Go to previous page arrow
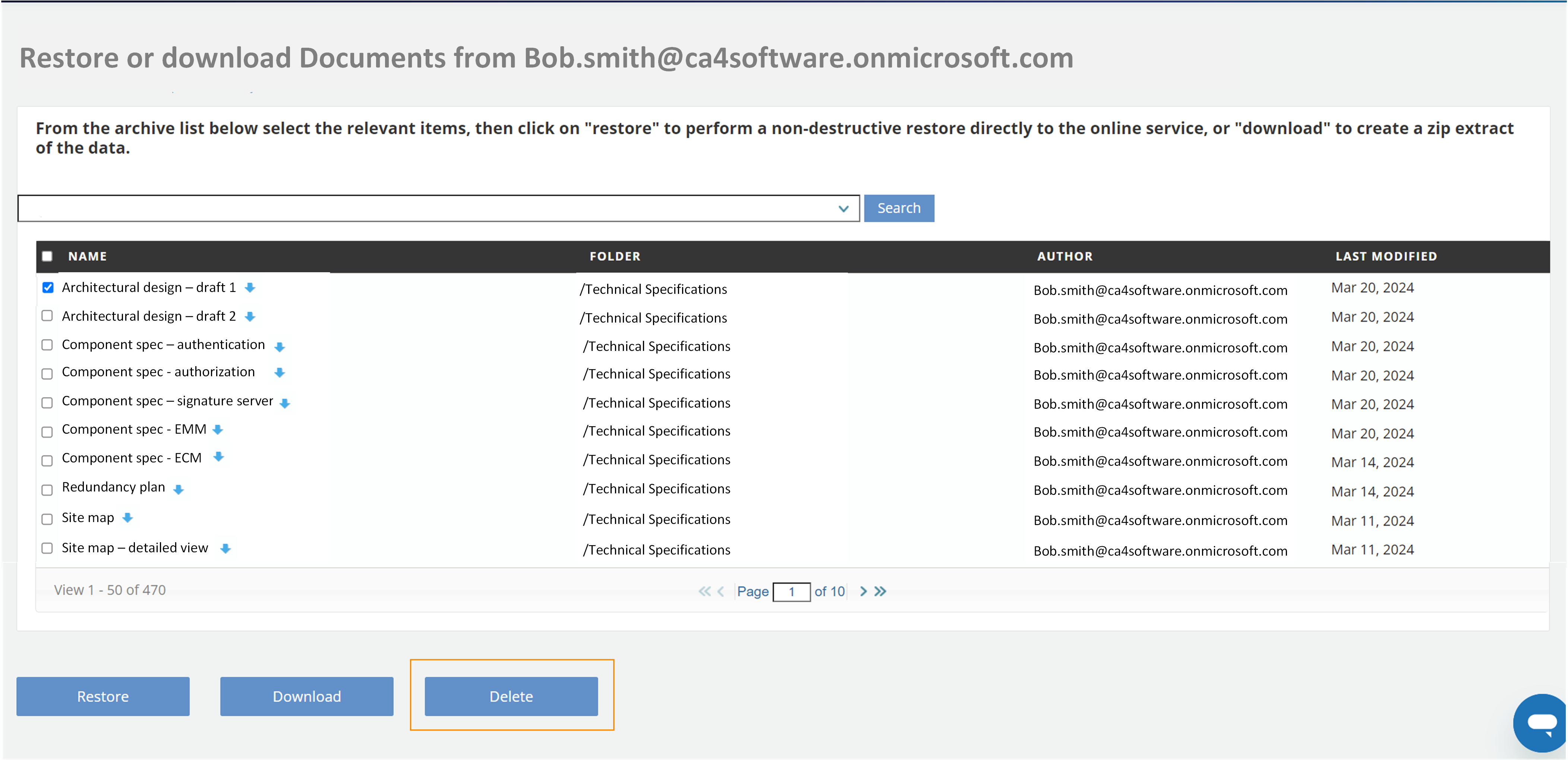This screenshot has width=1568, height=760. point(721,591)
